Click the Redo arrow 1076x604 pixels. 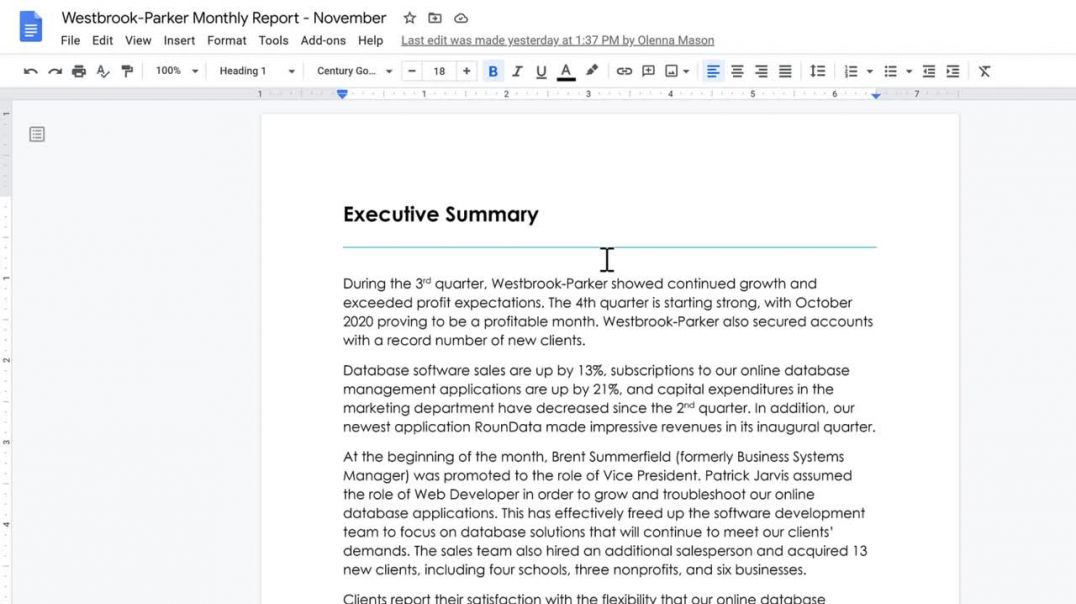click(55, 71)
